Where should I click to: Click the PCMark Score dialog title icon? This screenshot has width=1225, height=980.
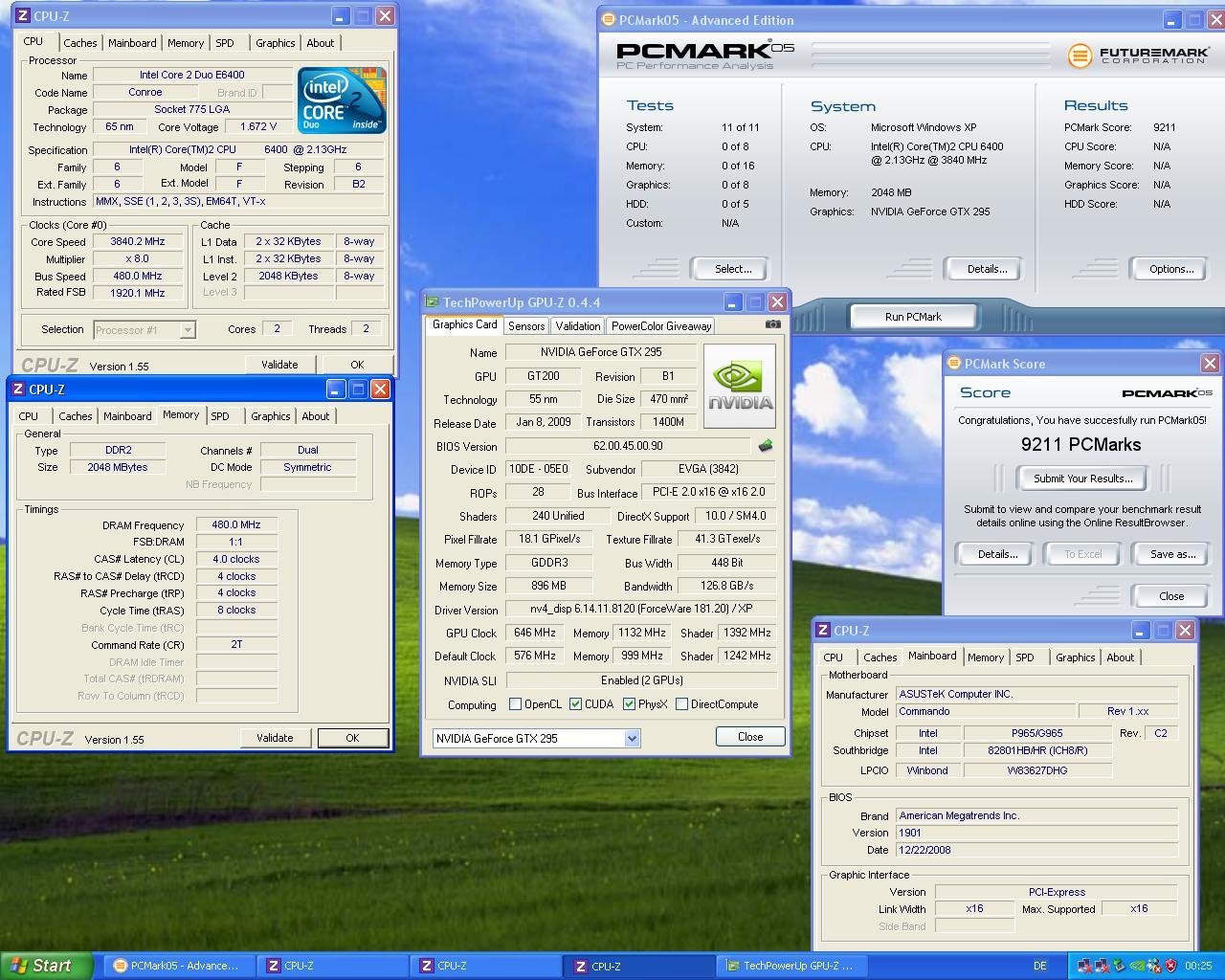953,364
